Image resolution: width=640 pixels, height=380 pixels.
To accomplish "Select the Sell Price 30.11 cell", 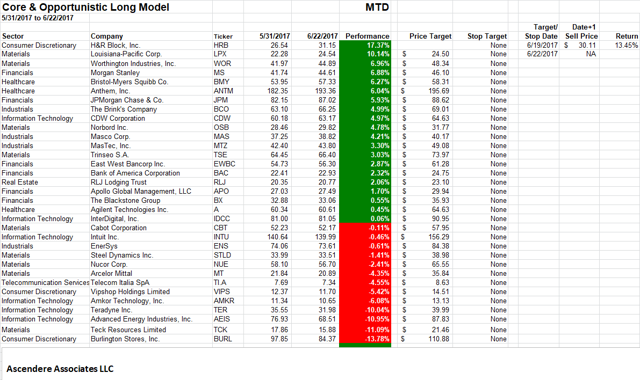I will coord(580,45).
